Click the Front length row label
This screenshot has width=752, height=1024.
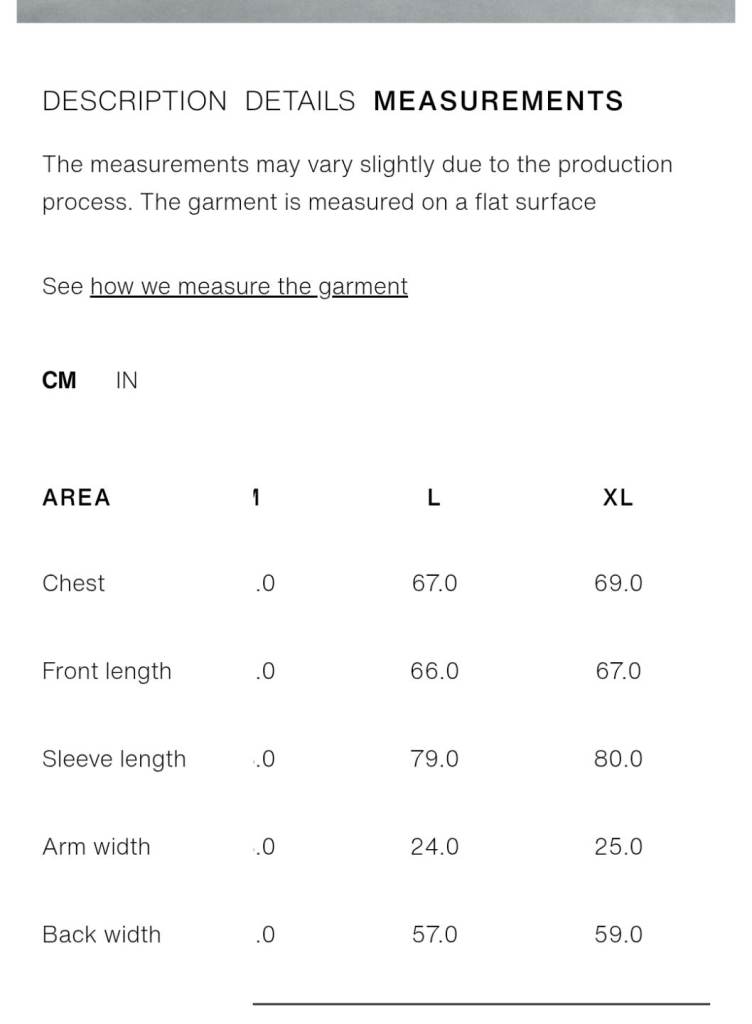(107, 671)
